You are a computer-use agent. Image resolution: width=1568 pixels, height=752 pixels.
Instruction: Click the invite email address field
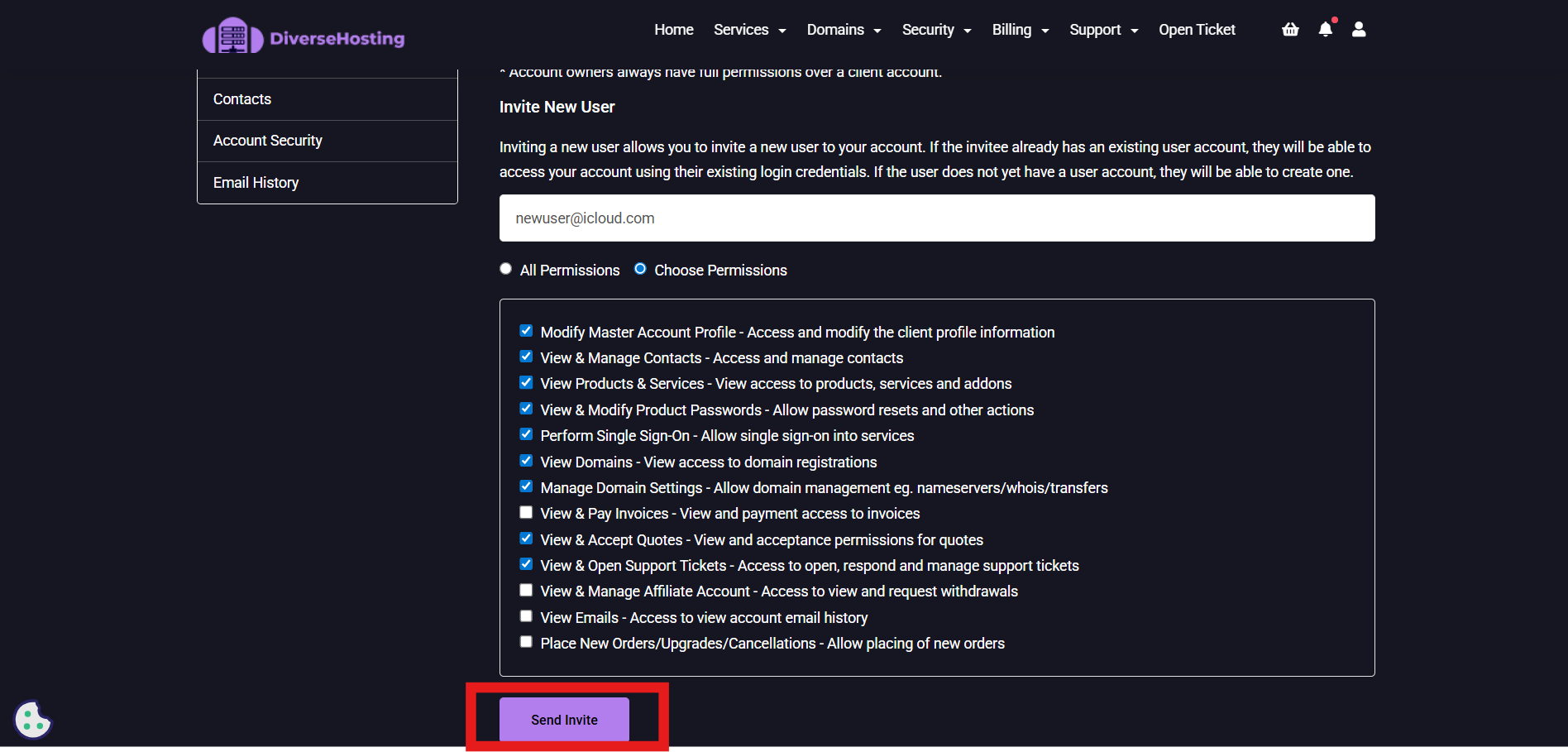point(936,218)
